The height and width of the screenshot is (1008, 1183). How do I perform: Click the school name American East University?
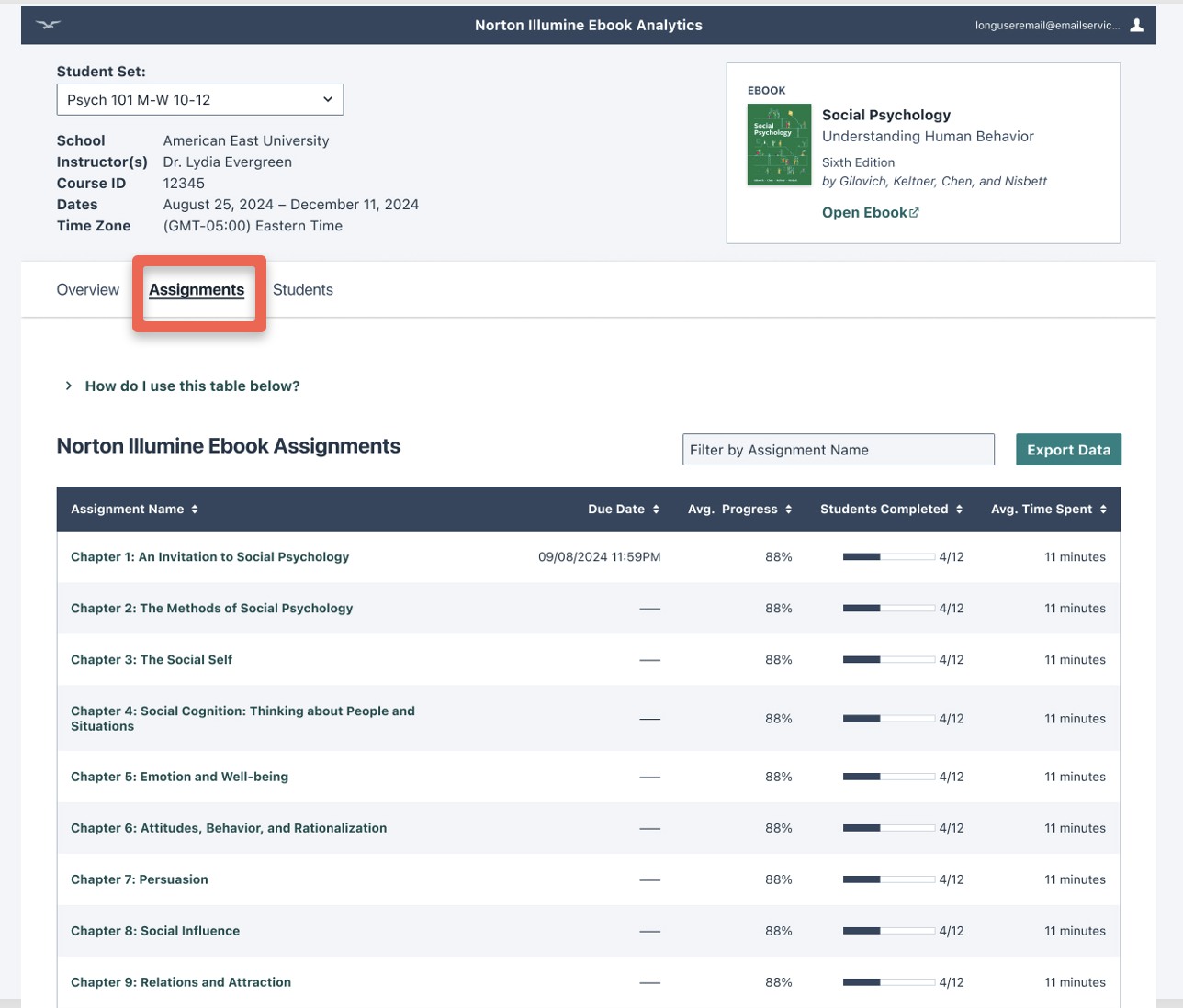tap(246, 141)
